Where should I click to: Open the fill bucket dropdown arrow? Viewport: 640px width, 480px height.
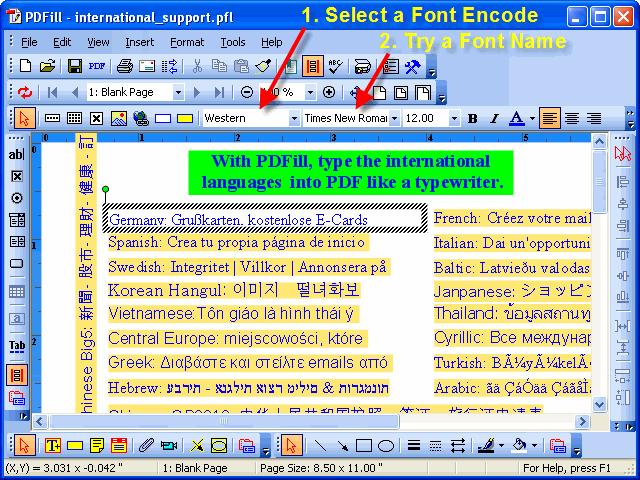[x=534, y=445]
